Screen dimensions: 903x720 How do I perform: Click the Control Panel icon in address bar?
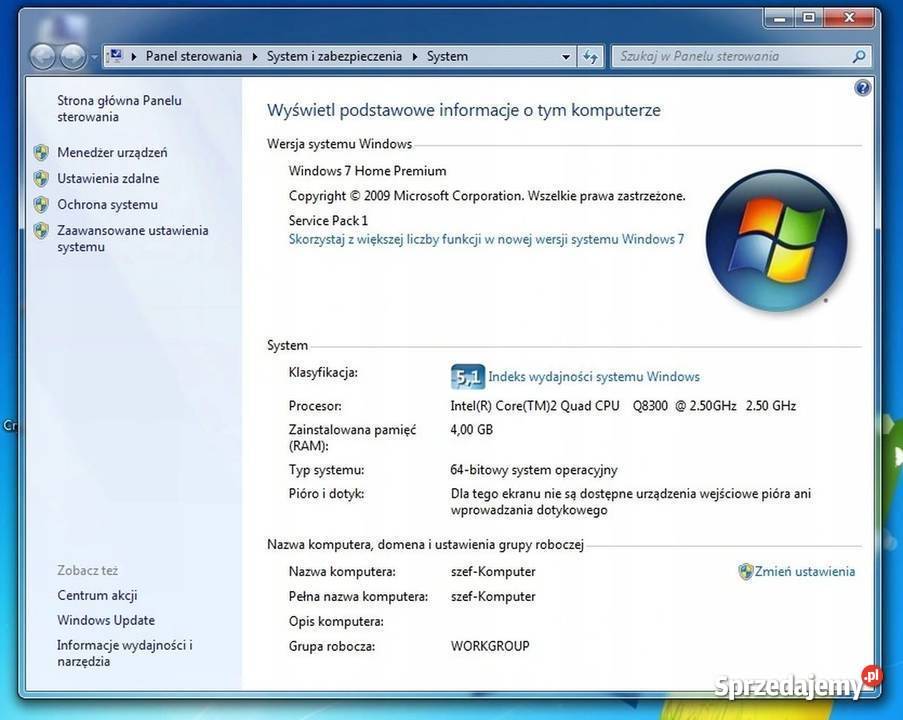tap(116, 56)
